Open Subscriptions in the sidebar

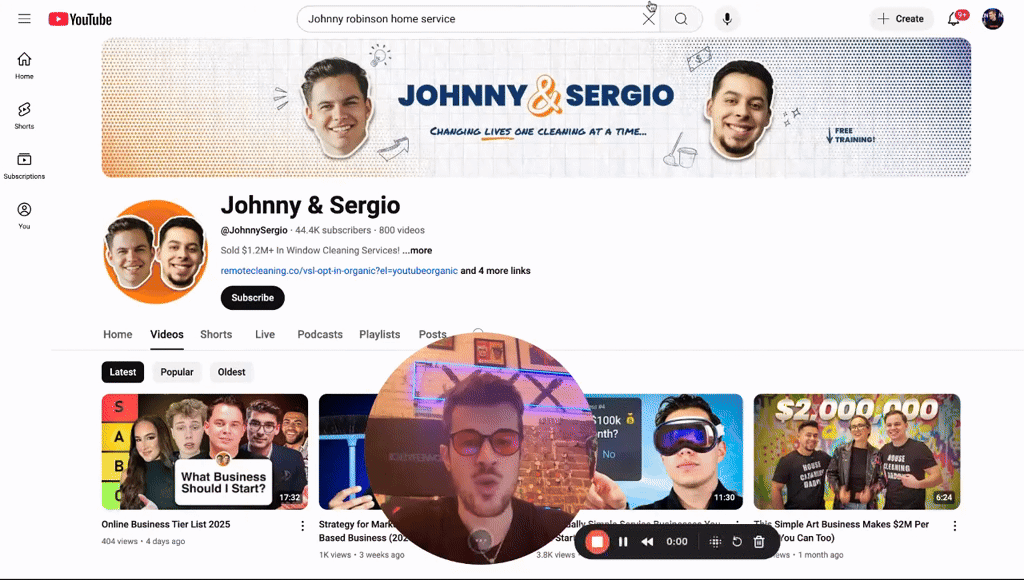(x=24, y=166)
